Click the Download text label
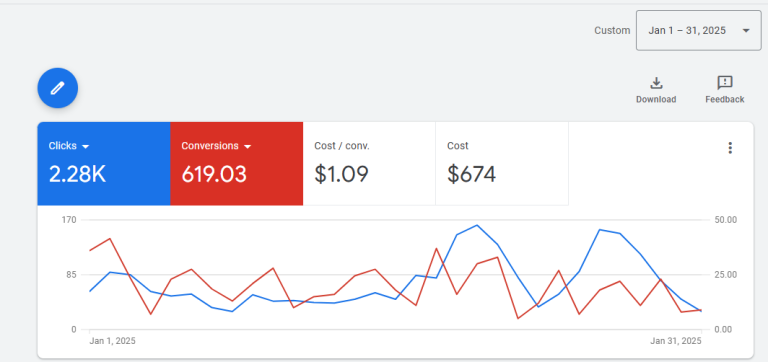 656,99
